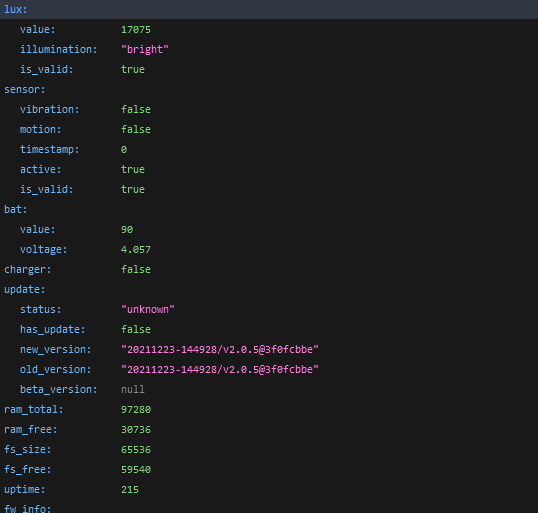Viewport: 538px width, 513px height.
Task: Click the 'ram_free:' key
Action: [31, 430]
